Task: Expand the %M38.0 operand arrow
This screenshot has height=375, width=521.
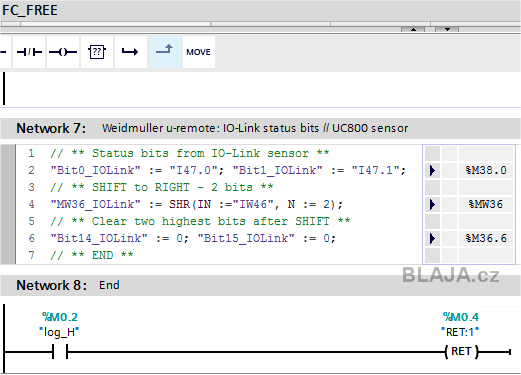Action: [432, 170]
